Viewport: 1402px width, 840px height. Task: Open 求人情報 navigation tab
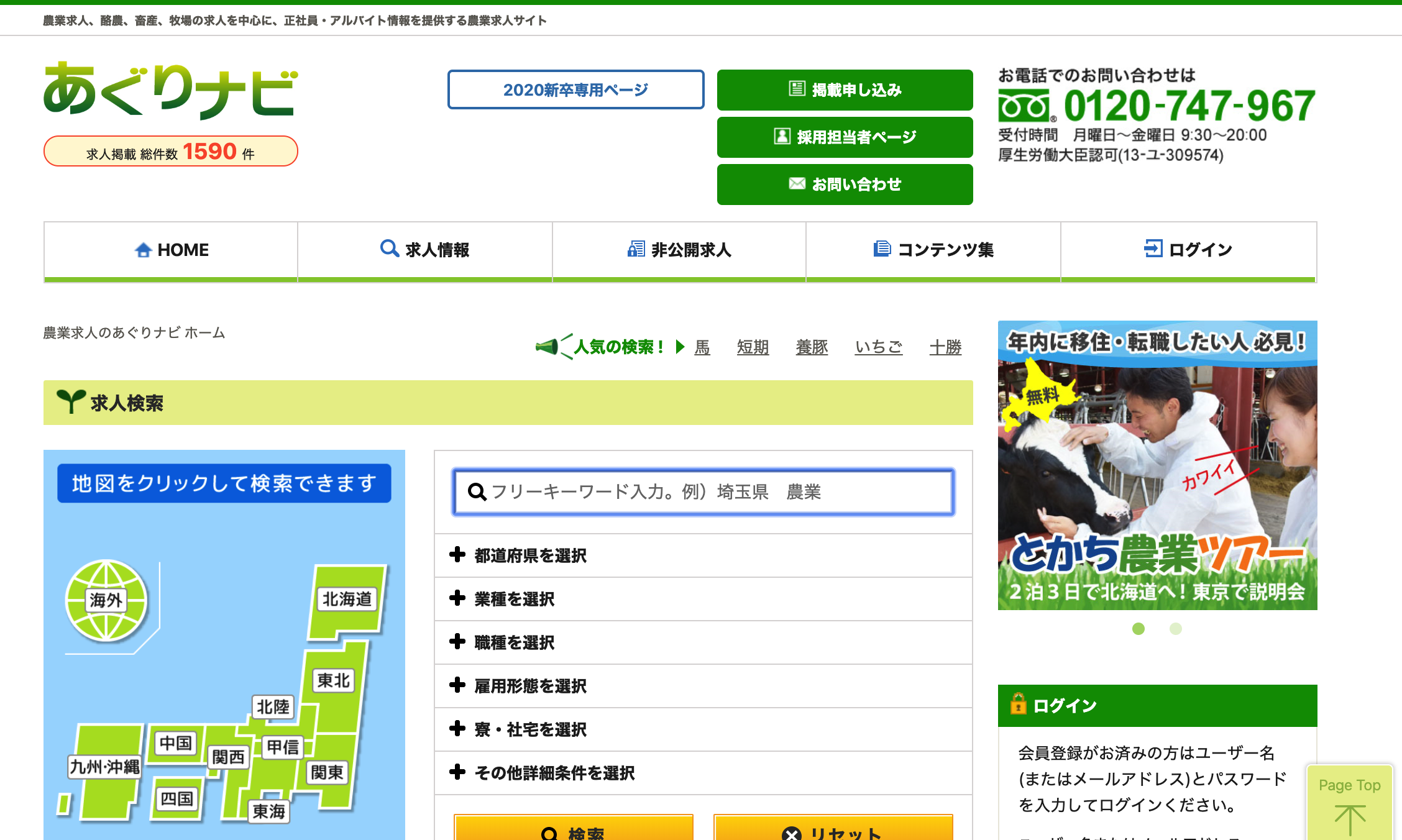(x=425, y=250)
